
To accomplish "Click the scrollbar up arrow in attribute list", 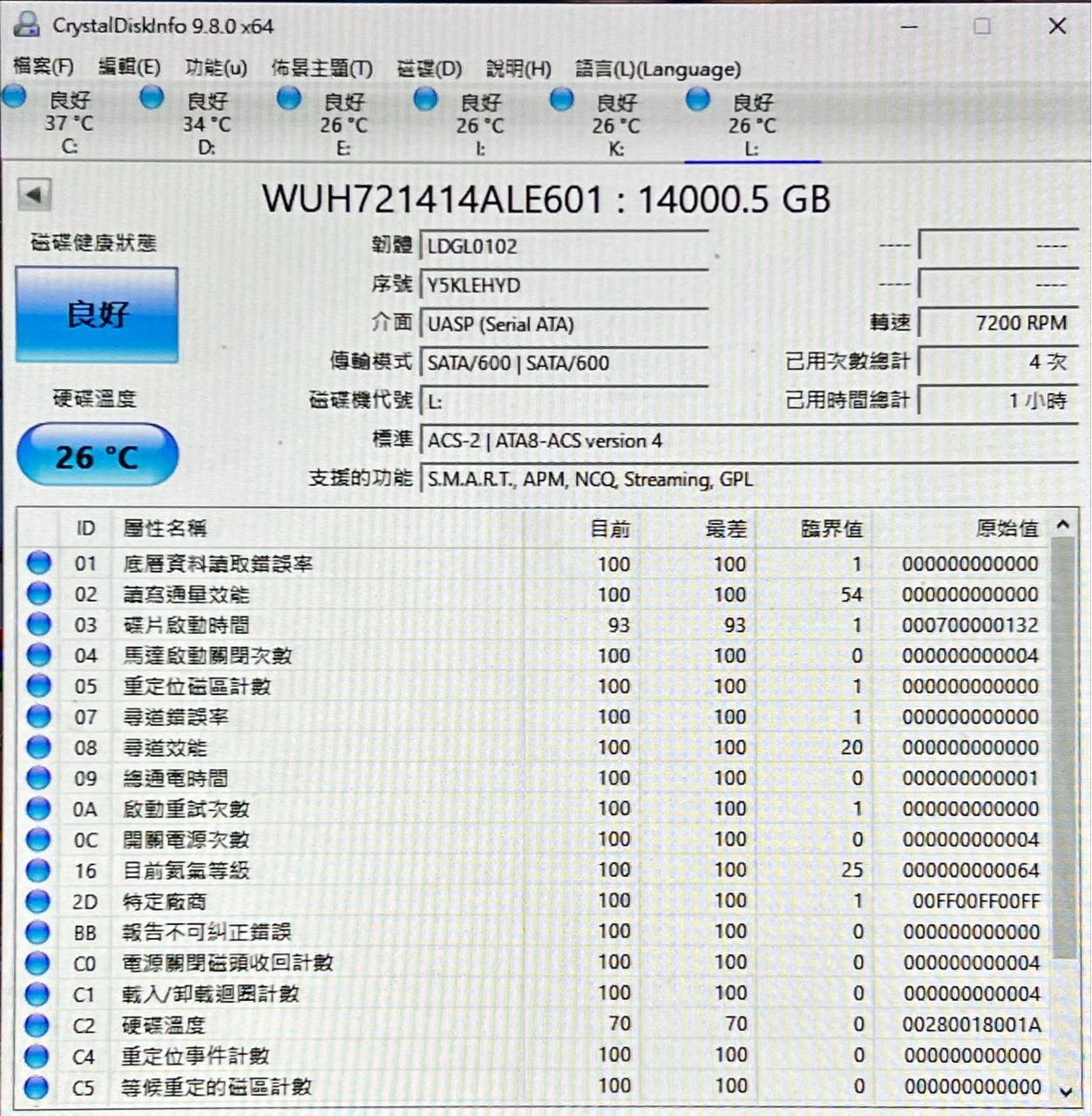I will (1062, 525).
